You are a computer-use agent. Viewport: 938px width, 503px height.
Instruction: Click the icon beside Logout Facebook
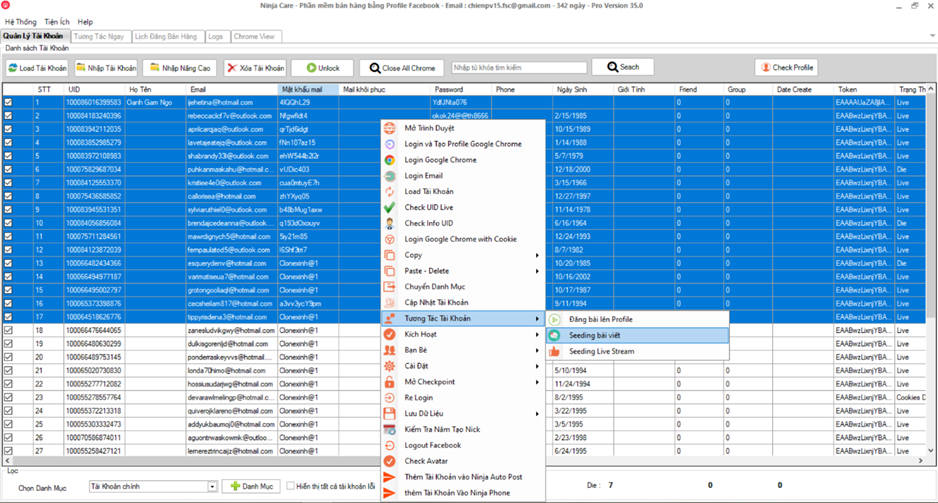tap(389, 445)
